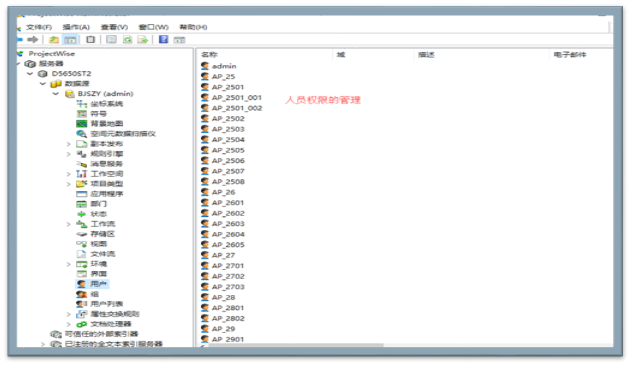Select the 背景地图 node icon
This screenshot has width=631, height=366.
[x=82, y=124]
